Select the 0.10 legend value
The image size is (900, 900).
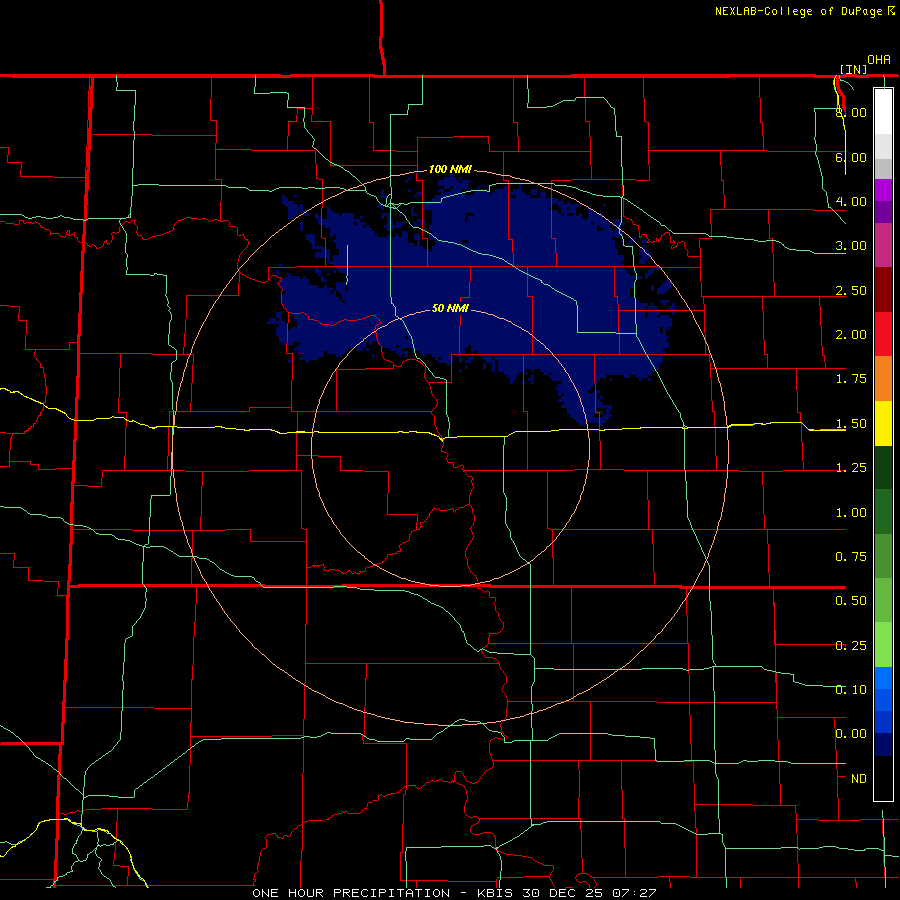(x=851, y=690)
